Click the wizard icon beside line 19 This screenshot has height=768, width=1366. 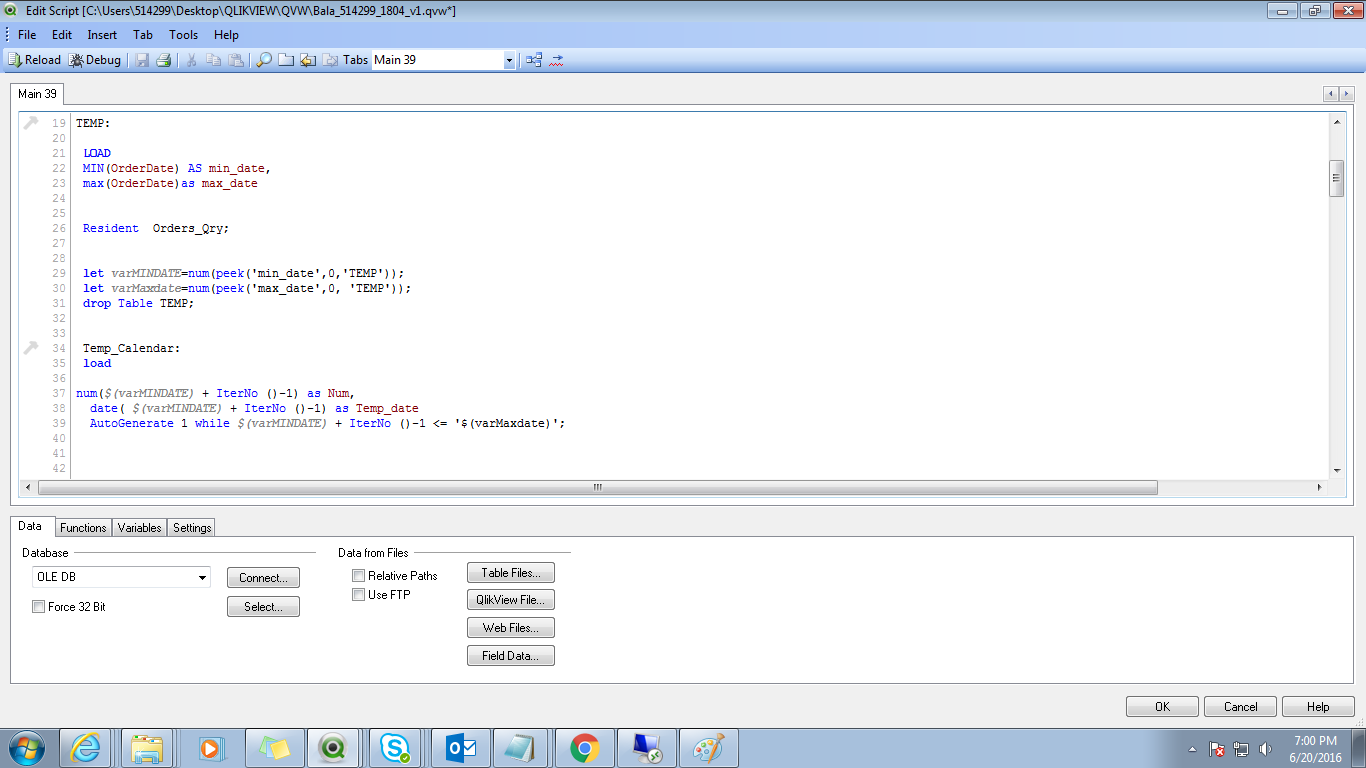(30, 123)
